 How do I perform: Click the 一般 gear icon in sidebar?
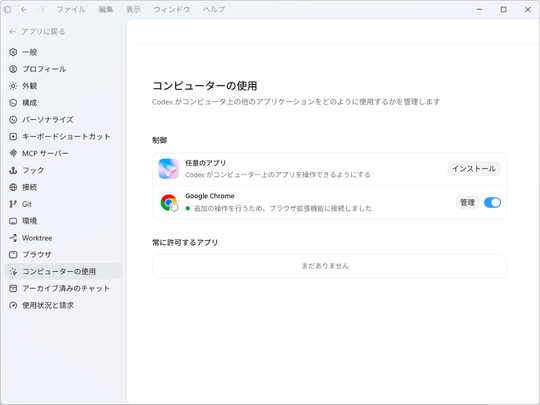pyautogui.click(x=13, y=52)
